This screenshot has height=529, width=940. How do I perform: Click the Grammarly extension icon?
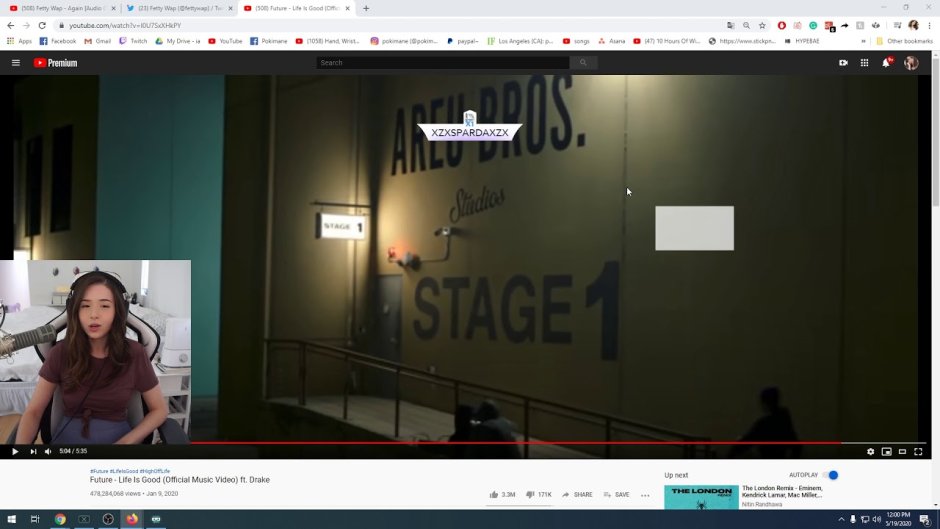pos(813,25)
